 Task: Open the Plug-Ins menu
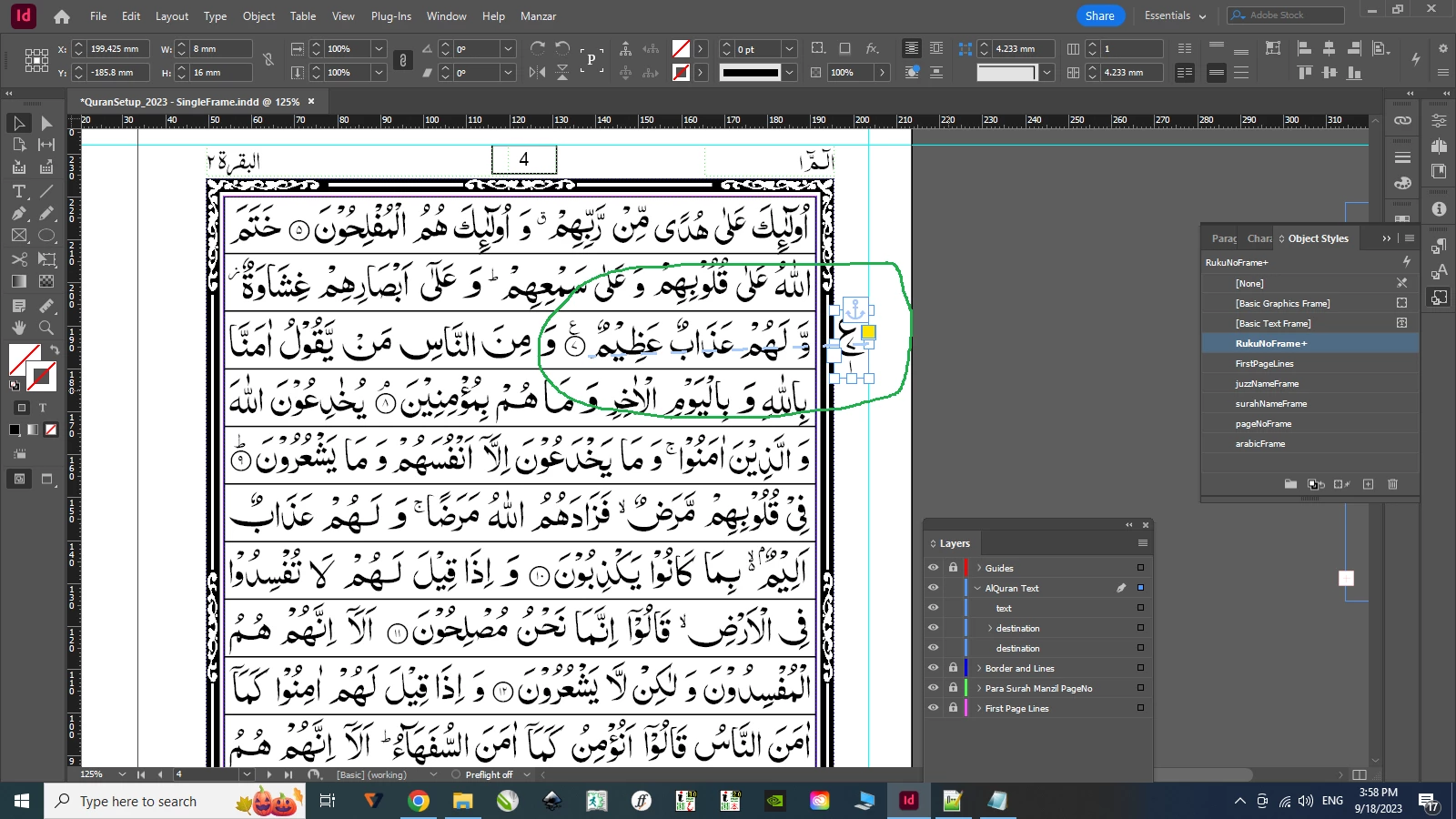[x=390, y=16]
